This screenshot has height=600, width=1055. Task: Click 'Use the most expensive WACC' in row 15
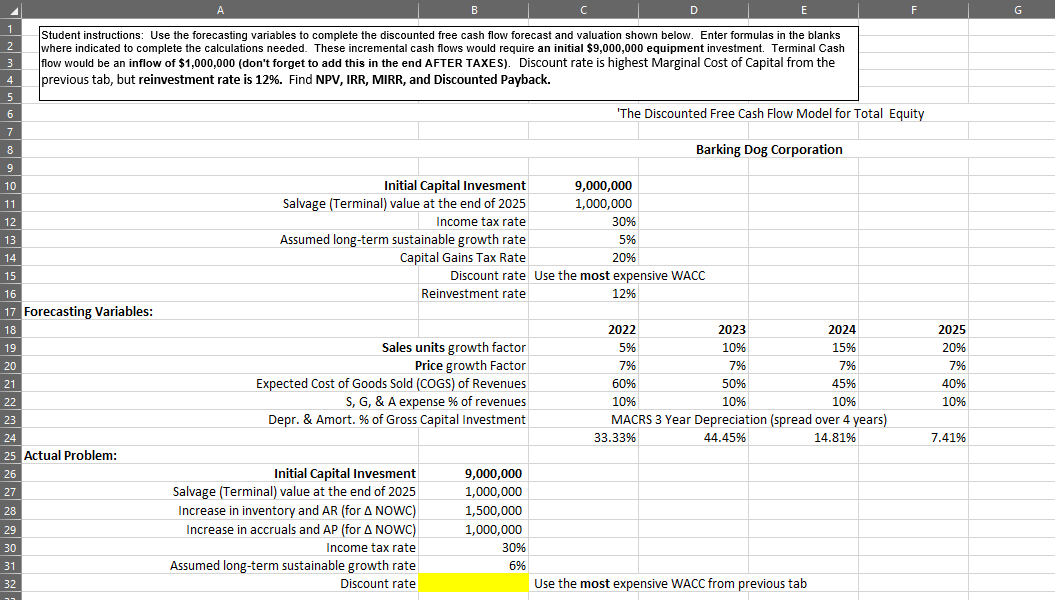pos(620,276)
